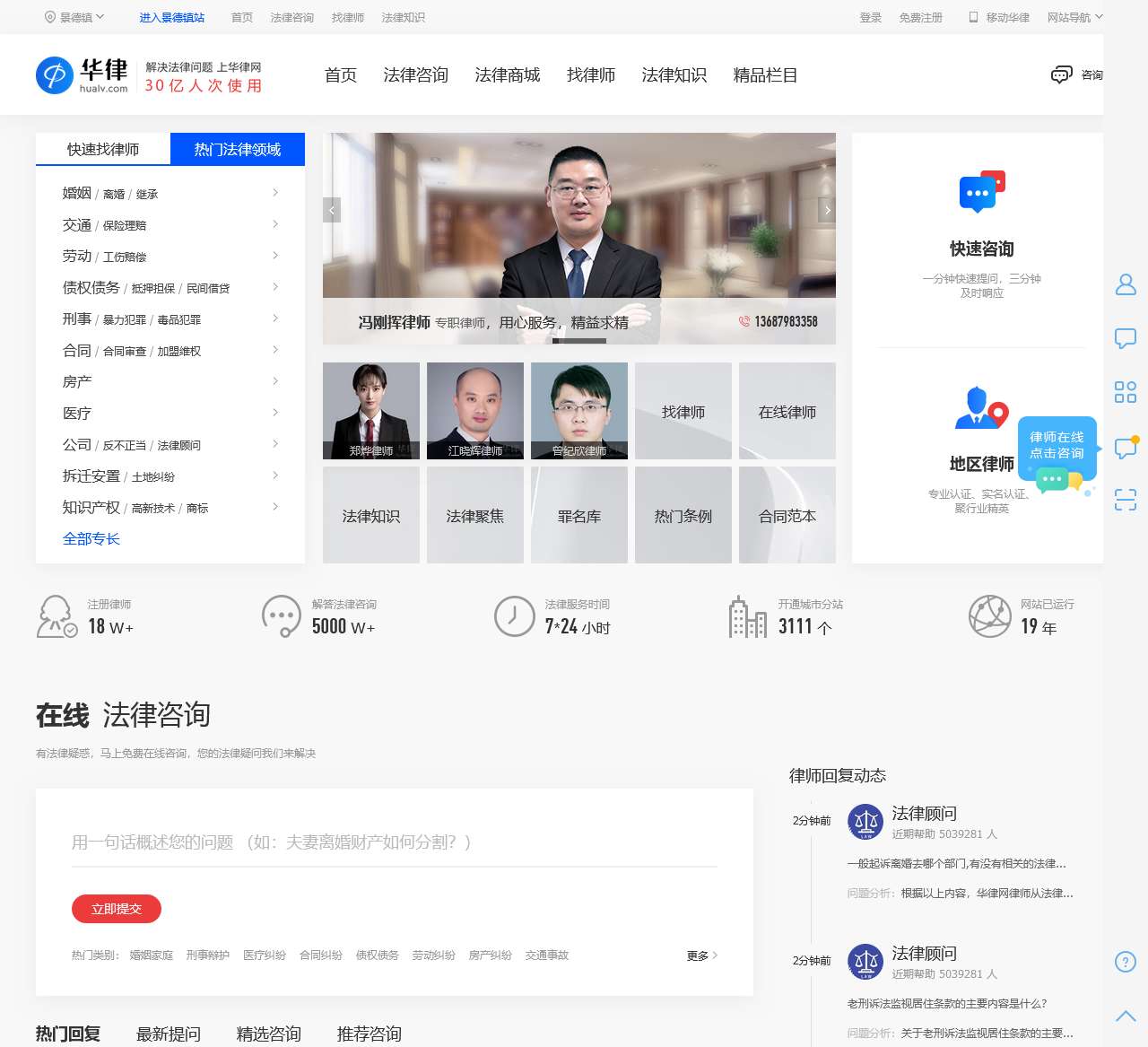
Task: Expand the 刑事 category arrow
Action: pos(275,318)
